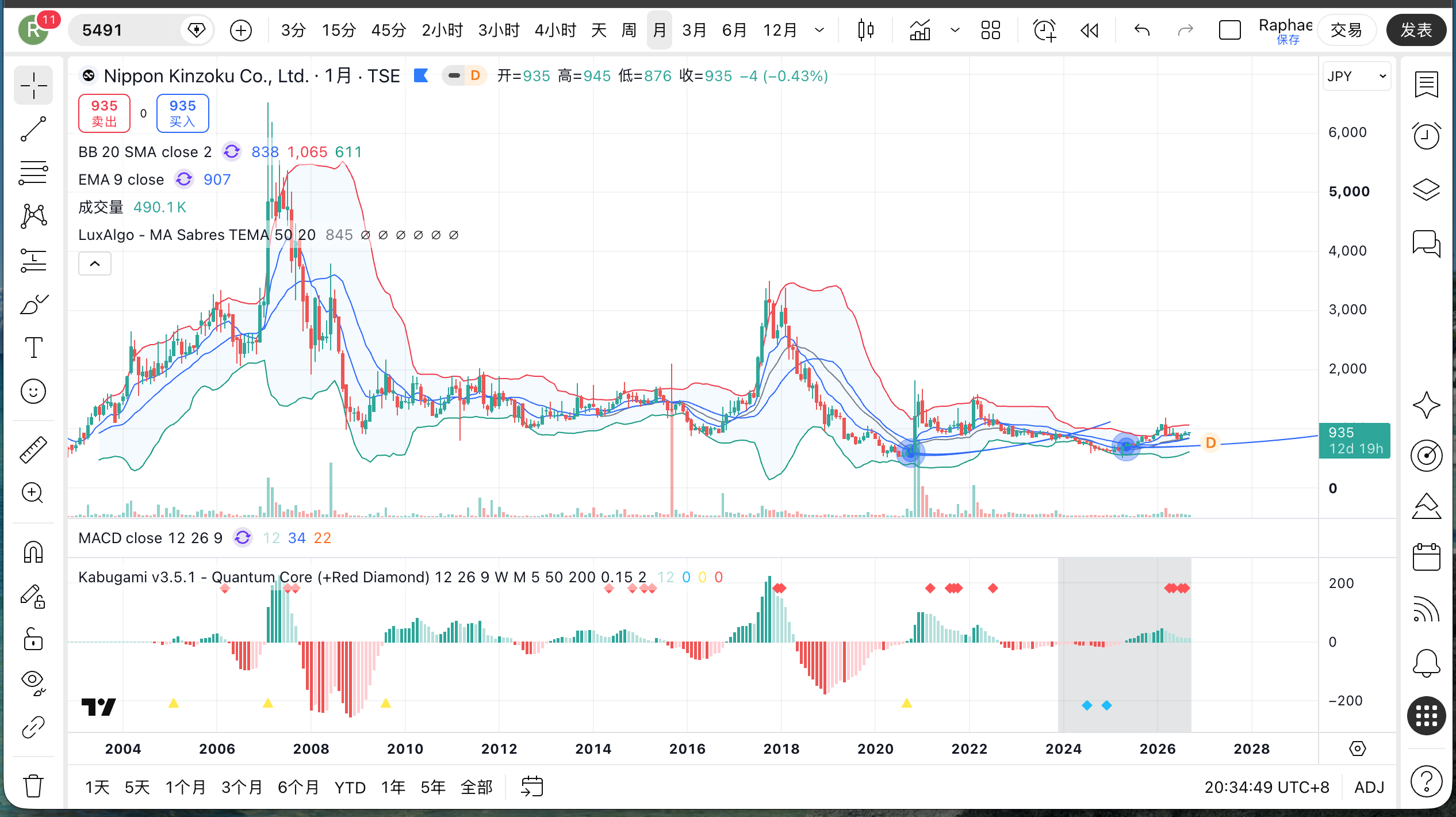Select the crosshair cursor tool
The image size is (1456, 817).
point(33,85)
